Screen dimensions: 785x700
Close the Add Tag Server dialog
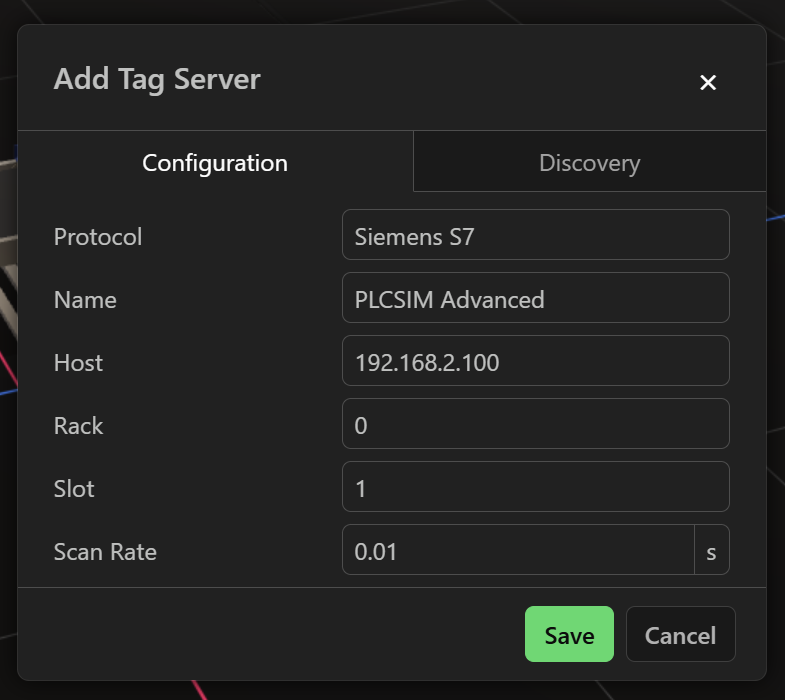coord(708,82)
